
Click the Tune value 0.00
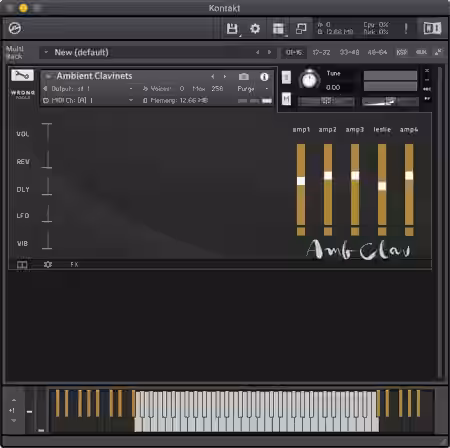point(333,88)
